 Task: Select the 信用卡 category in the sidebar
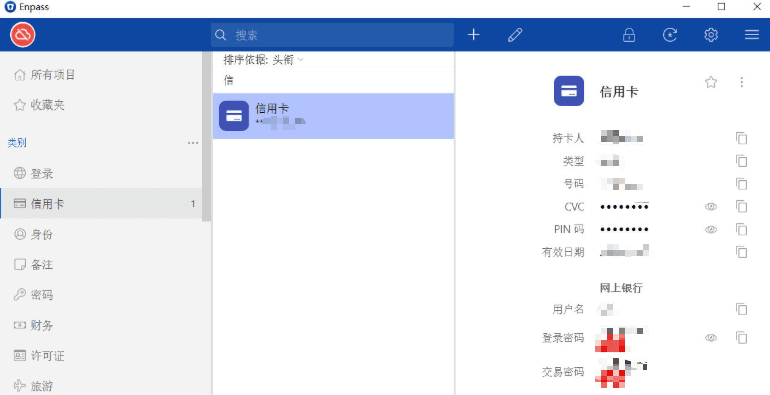pyautogui.click(x=101, y=203)
